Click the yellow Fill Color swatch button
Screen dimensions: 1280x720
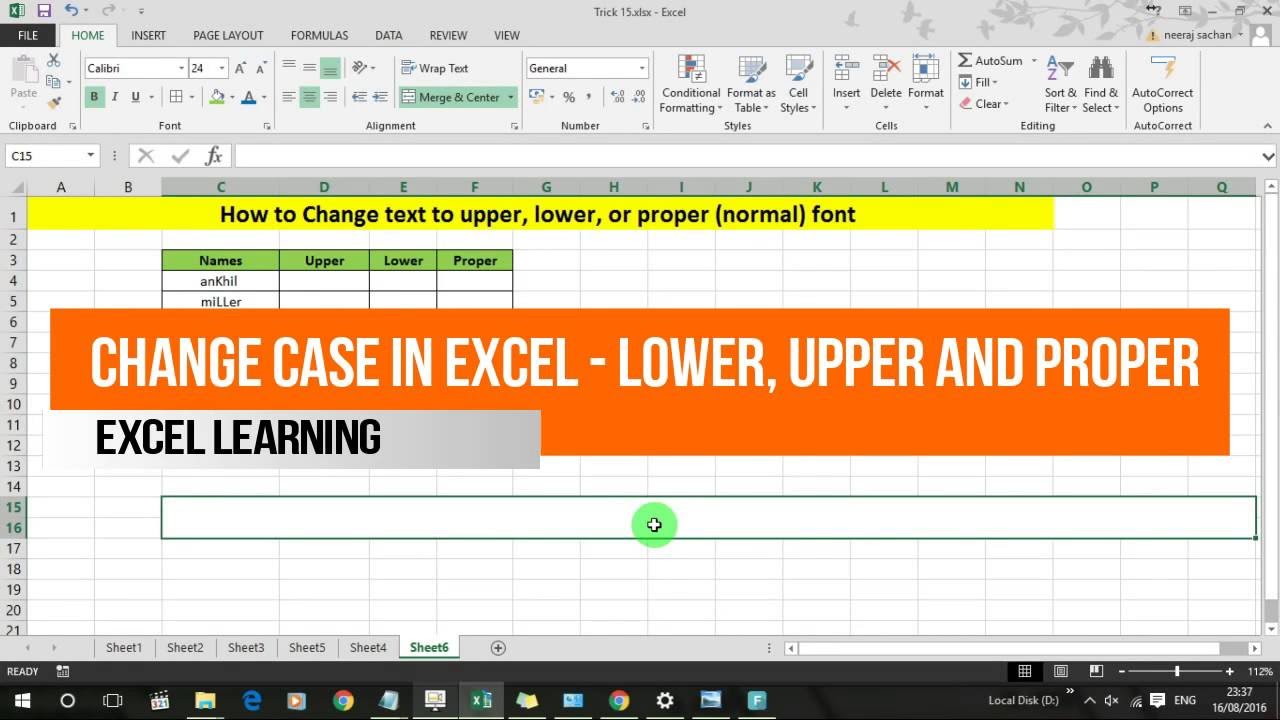tap(216, 97)
